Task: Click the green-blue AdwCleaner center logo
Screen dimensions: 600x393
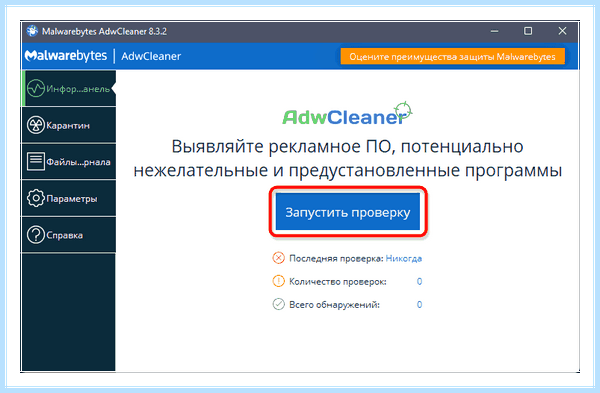Action: coord(347,114)
